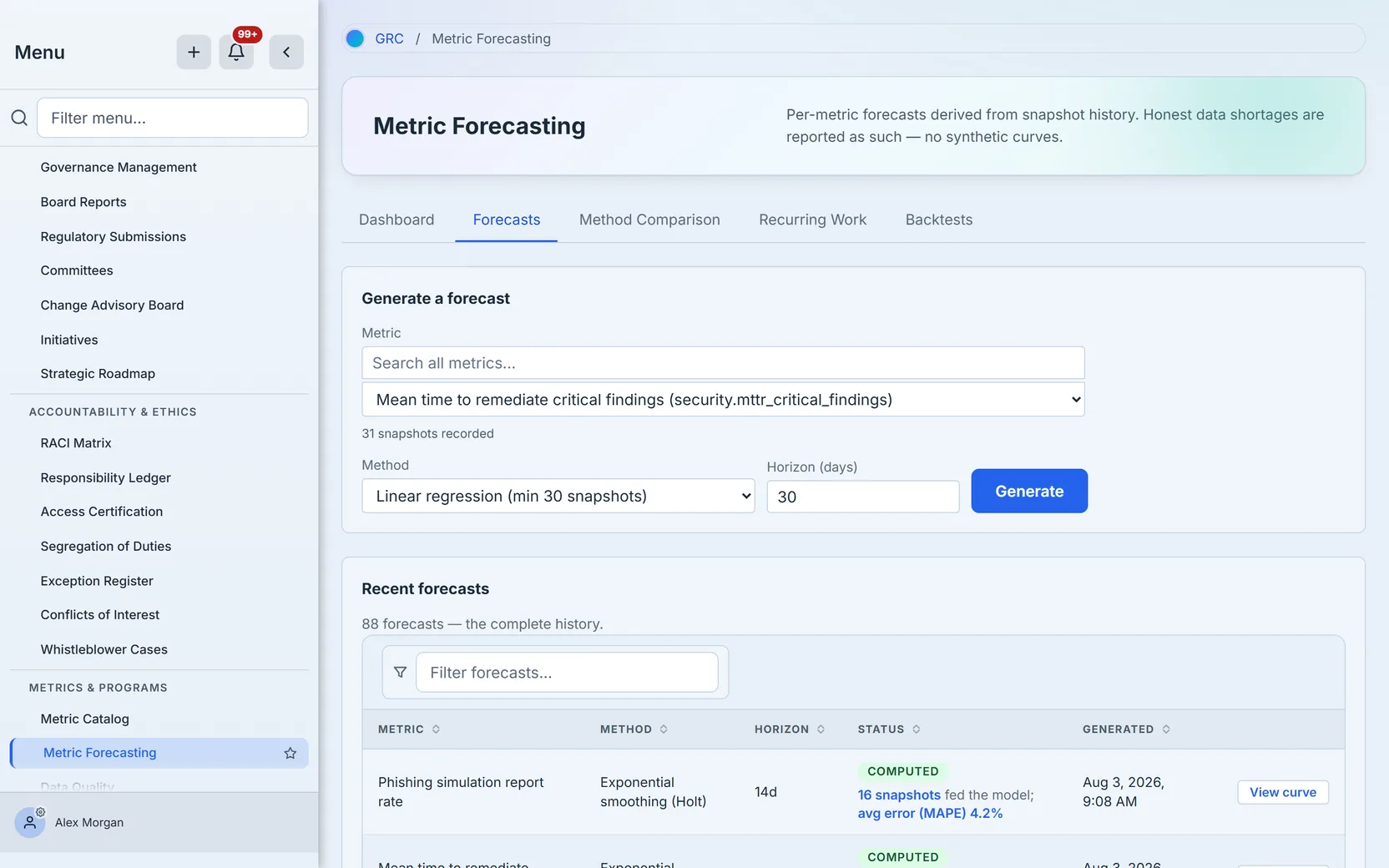Open RACI Matrix menu item
This screenshot has width=1389, height=868.
(x=76, y=443)
